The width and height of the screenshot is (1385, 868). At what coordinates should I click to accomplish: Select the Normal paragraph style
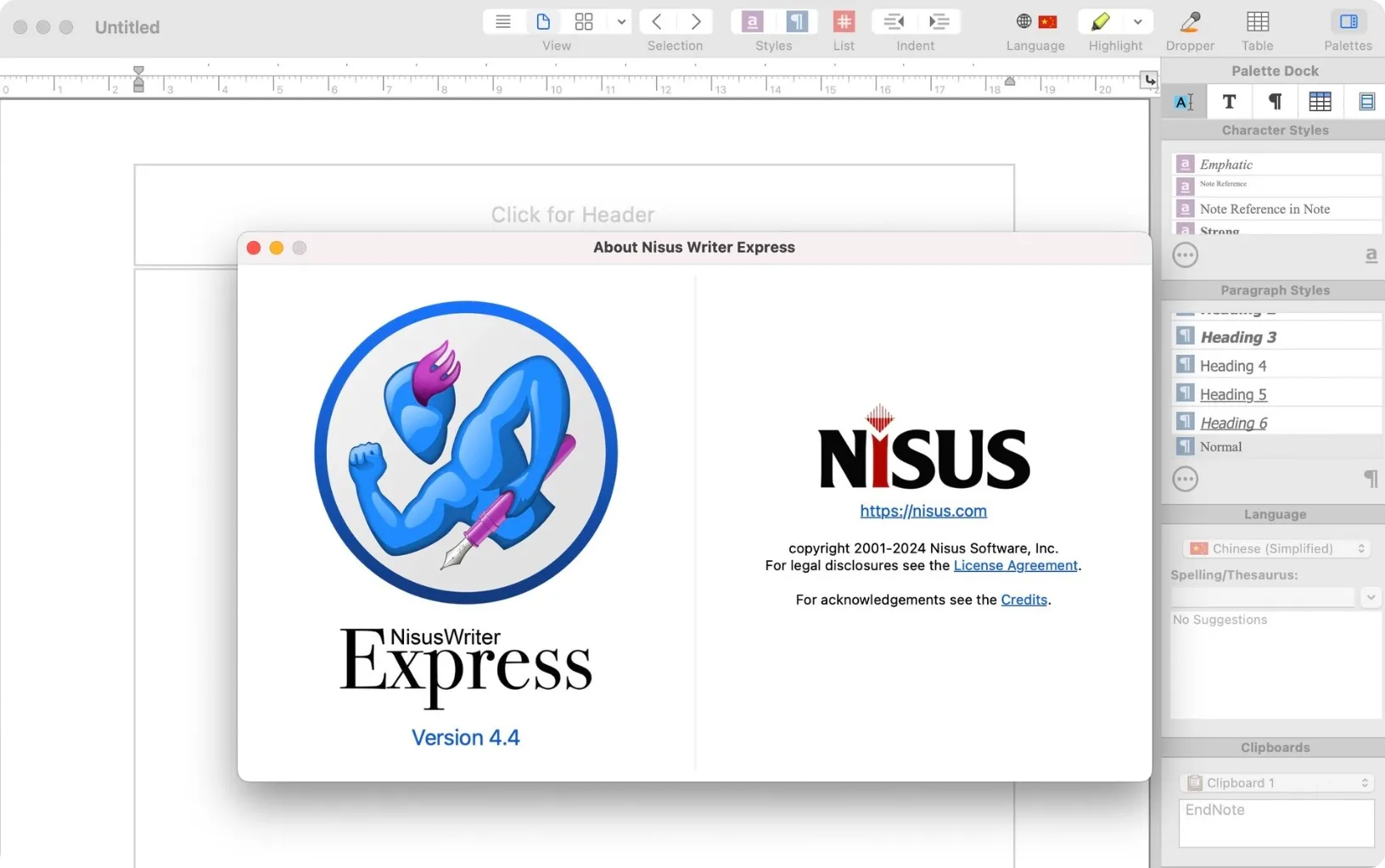tap(1276, 446)
